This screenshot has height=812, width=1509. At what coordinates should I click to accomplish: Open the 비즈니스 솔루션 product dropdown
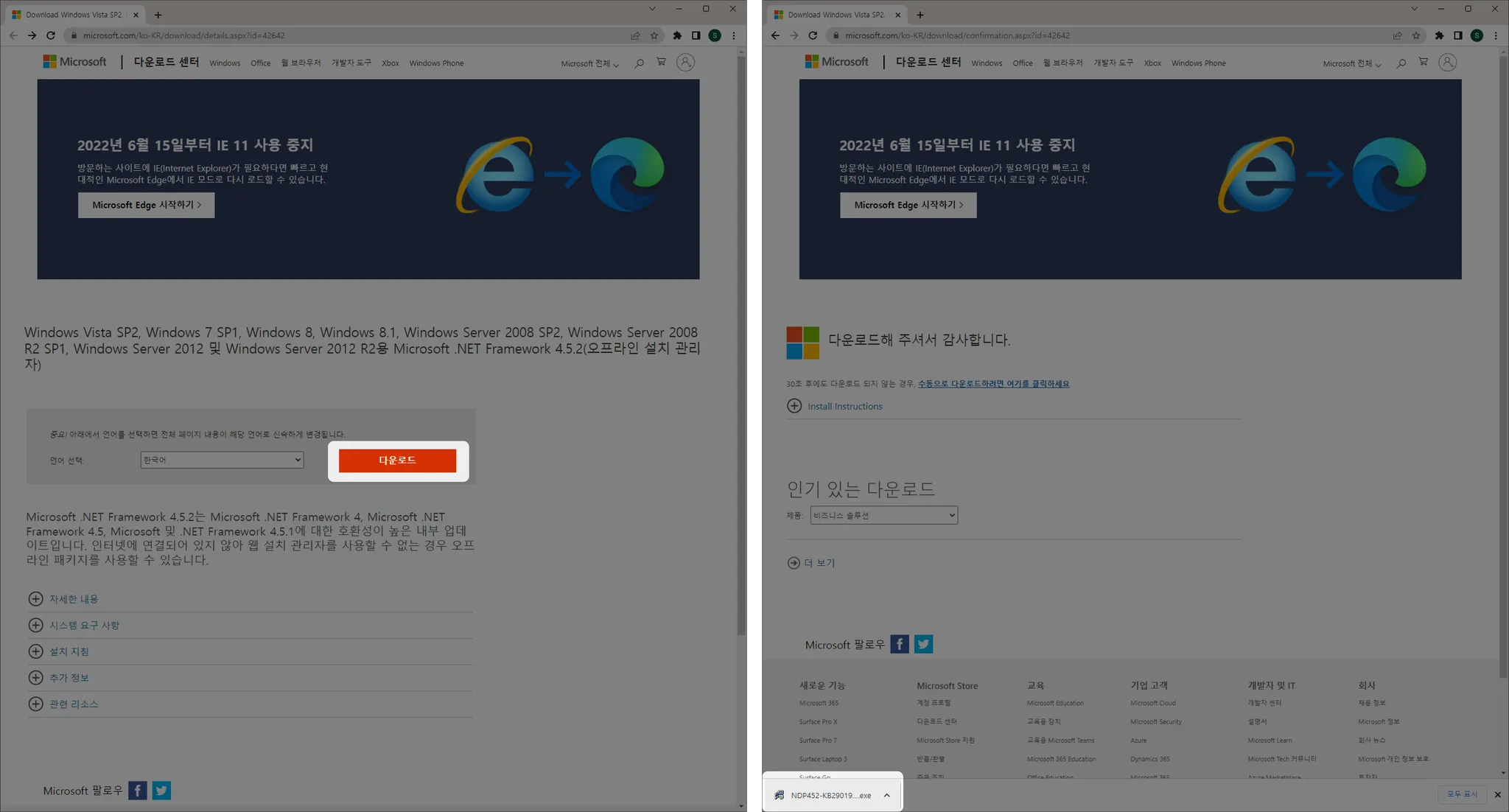click(x=883, y=515)
